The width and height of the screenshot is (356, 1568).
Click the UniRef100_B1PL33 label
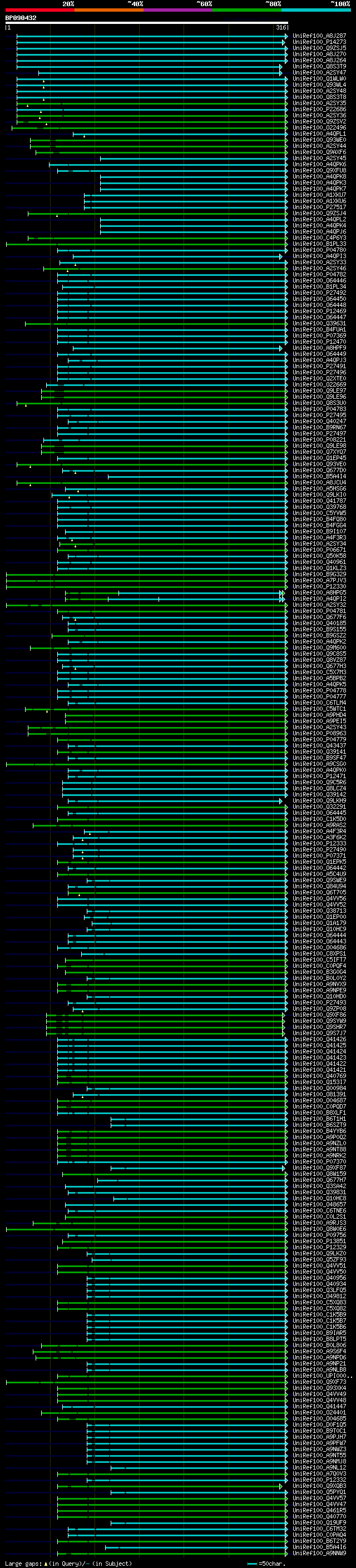(x=319, y=244)
